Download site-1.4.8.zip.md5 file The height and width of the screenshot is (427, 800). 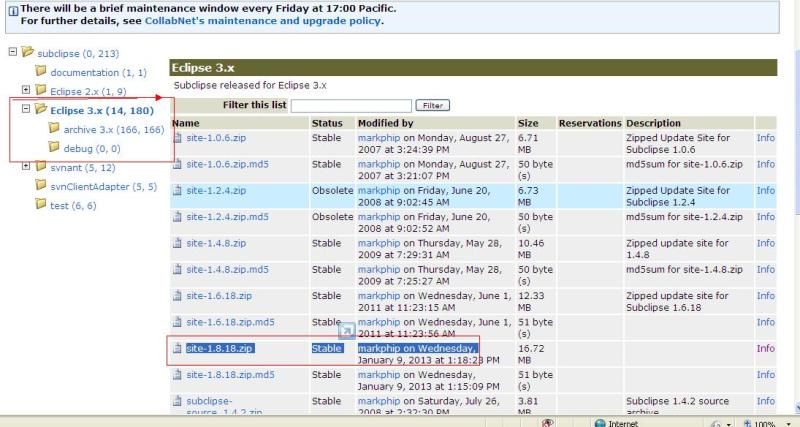227,269
